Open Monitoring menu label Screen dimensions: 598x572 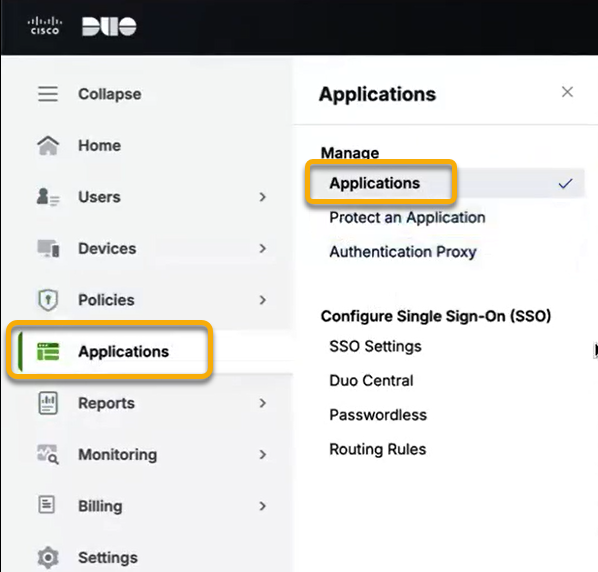[117, 455]
